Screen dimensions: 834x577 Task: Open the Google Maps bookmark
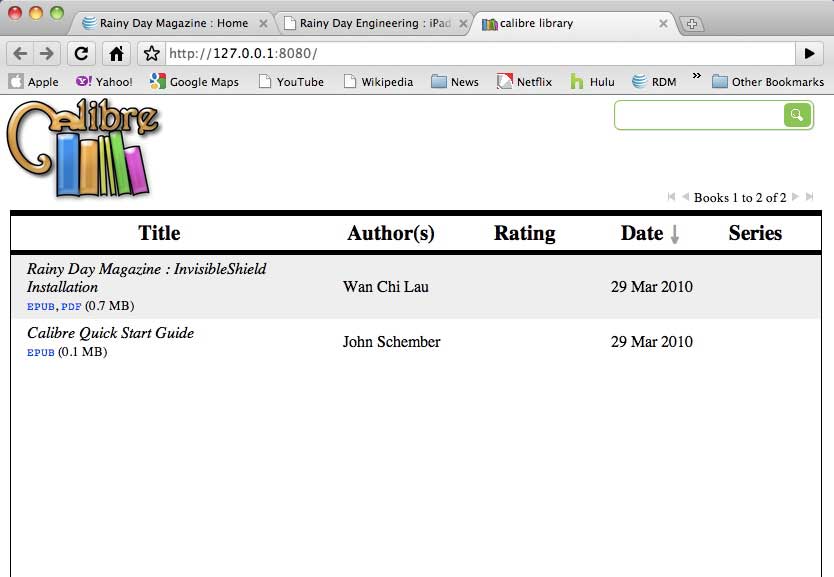[x=194, y=82]
